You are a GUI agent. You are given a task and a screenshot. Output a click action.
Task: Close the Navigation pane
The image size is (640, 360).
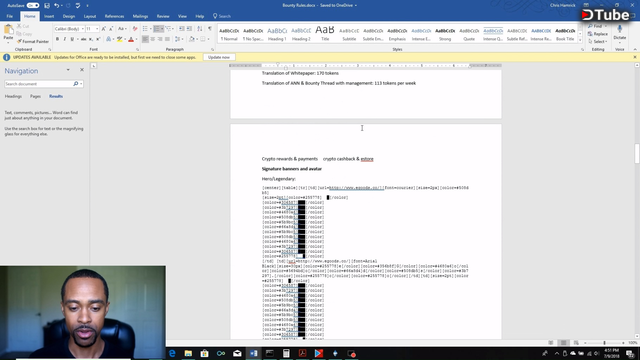point(82,70)
